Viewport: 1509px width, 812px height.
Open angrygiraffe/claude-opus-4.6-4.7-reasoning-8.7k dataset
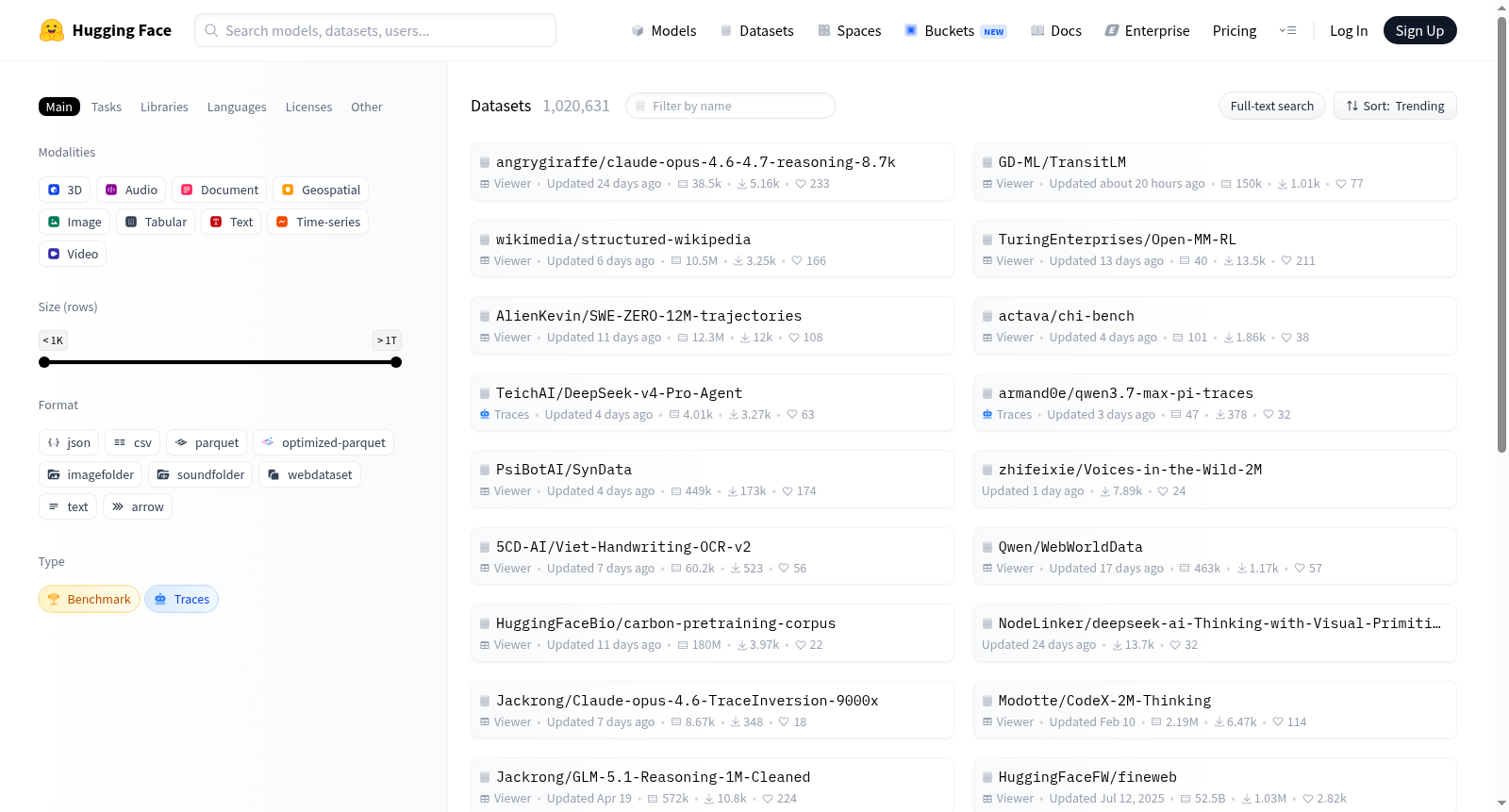tap(712, 172)
